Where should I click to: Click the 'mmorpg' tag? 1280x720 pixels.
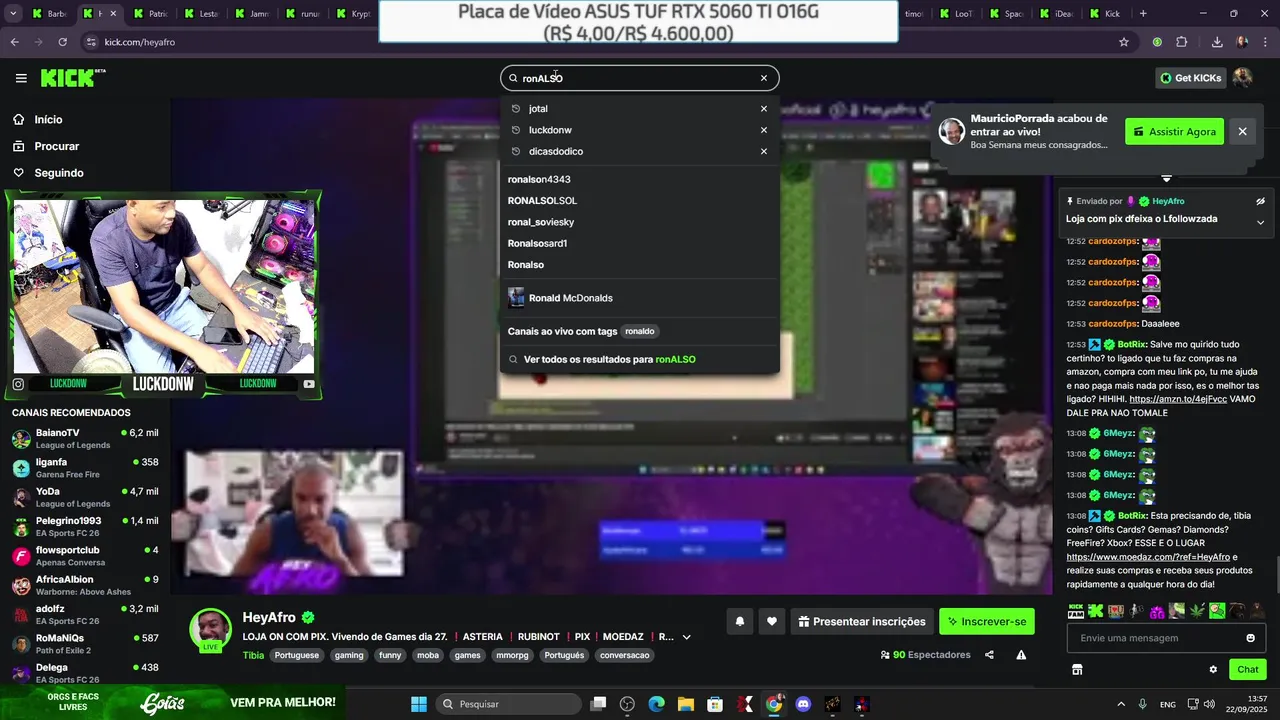512,656
